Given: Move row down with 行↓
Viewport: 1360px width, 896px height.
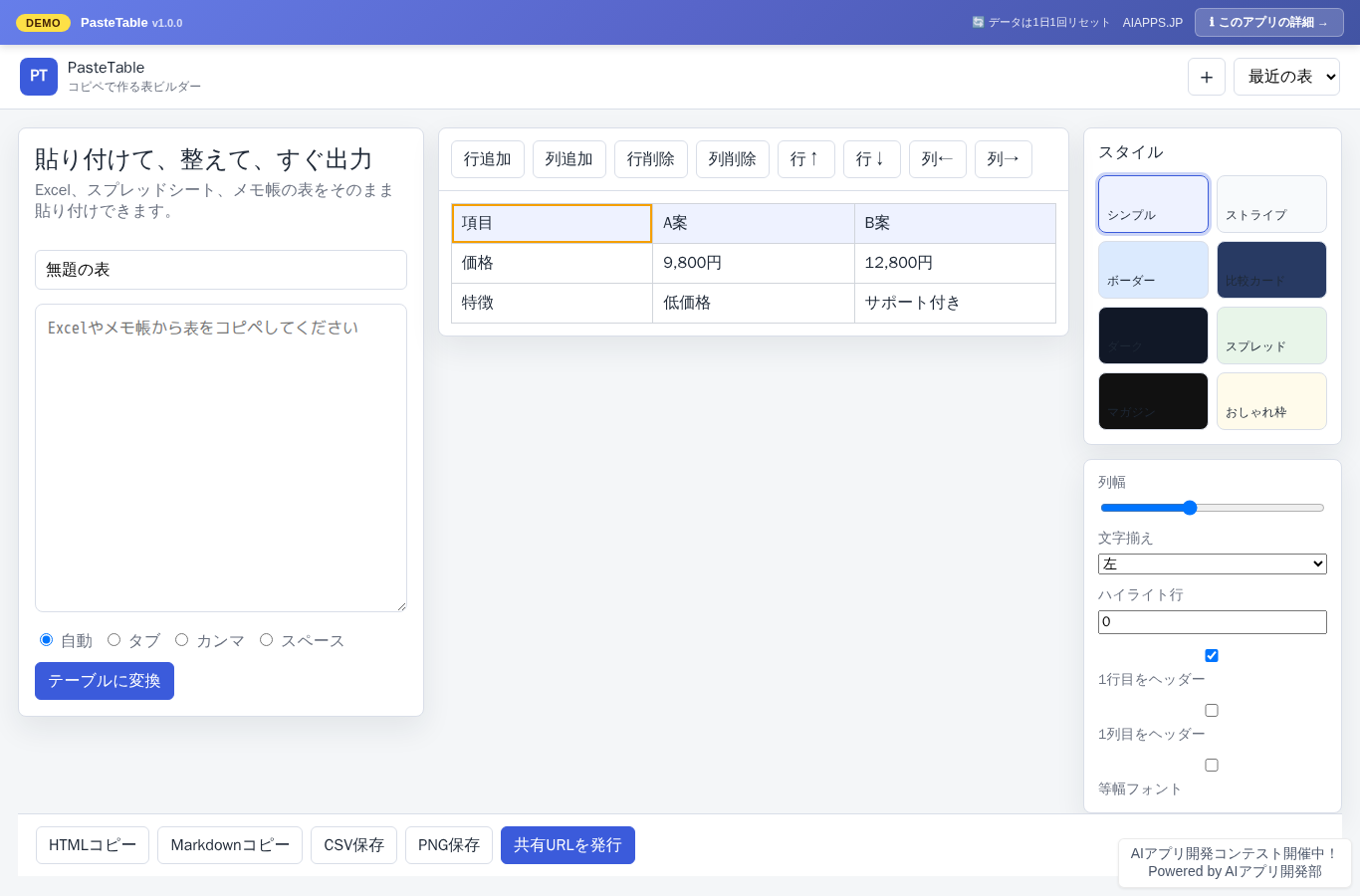Looking at the screenshot, I should [x=872, y=159].
